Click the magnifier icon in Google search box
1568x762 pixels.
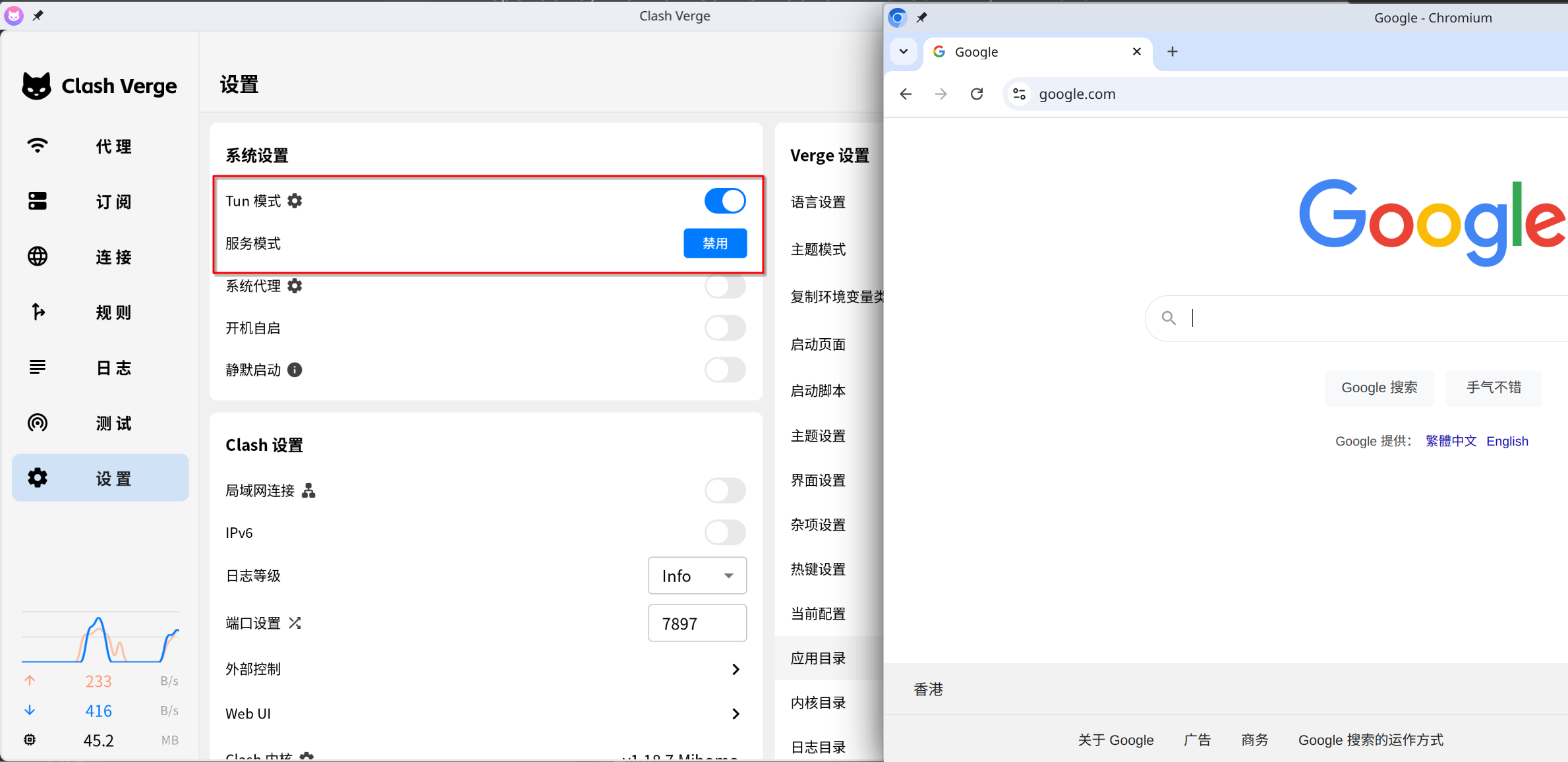tap(1169, 318)
